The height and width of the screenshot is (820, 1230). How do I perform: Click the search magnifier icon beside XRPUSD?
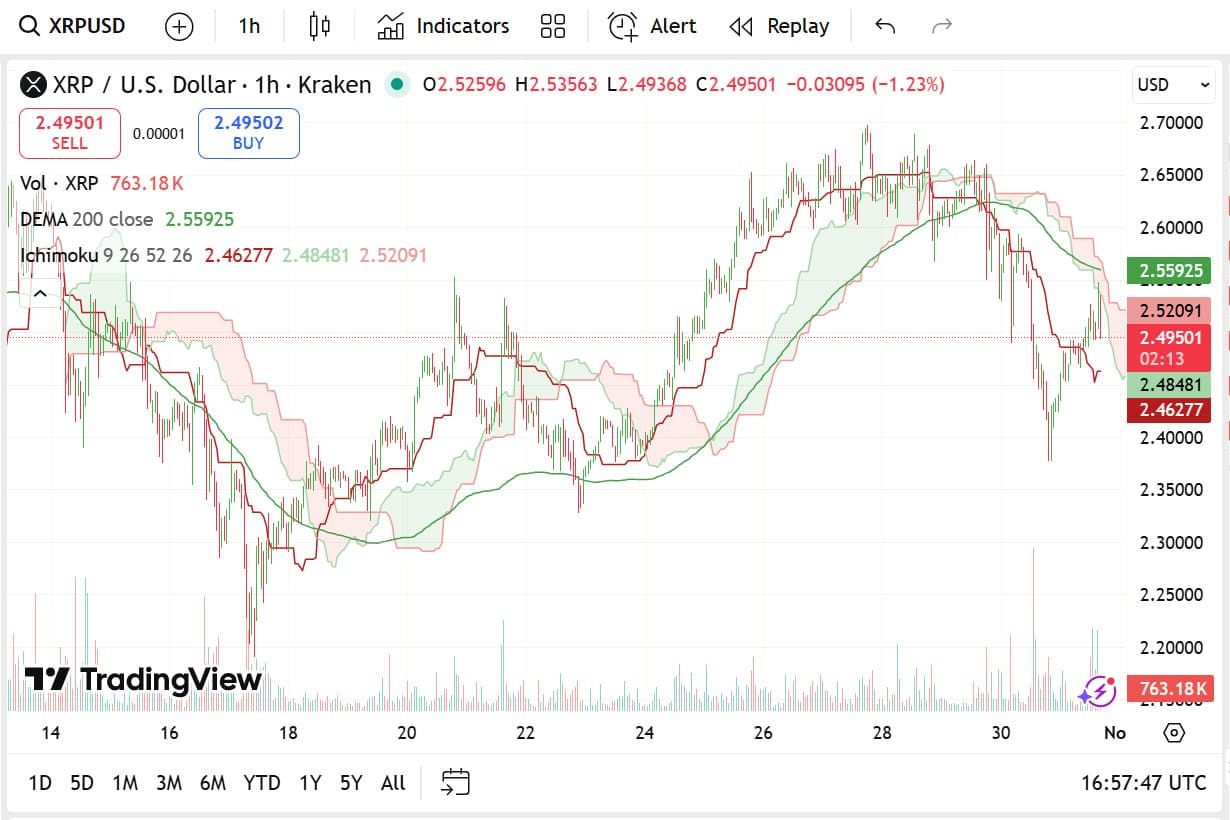coord(30,26)
